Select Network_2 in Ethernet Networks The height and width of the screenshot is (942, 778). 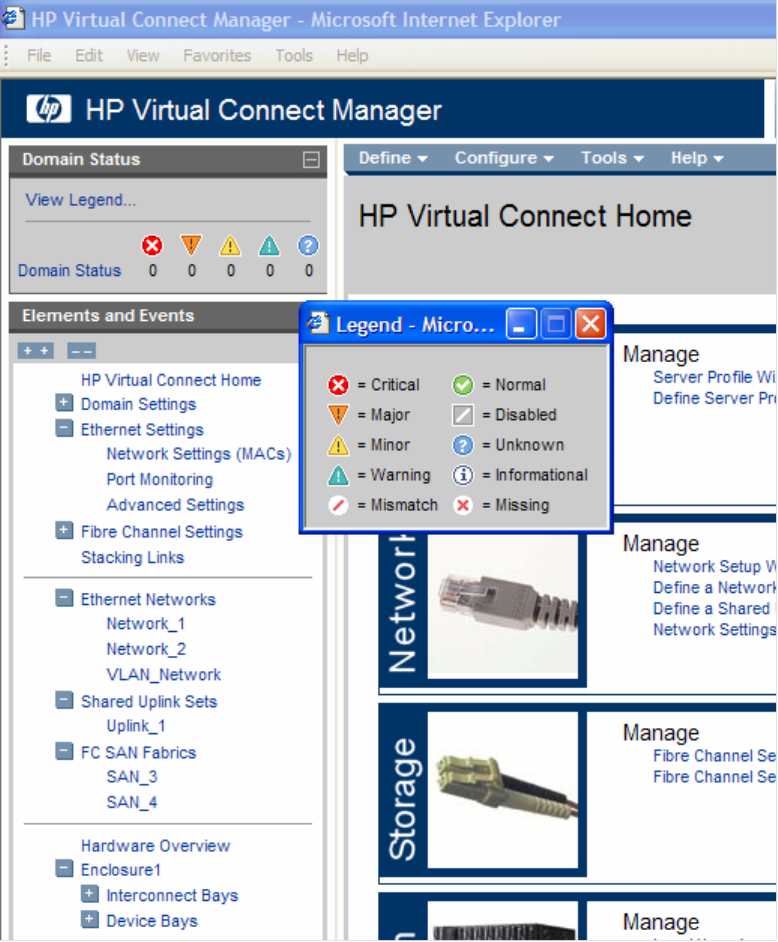pyautogui.click(x=146, y=649)
